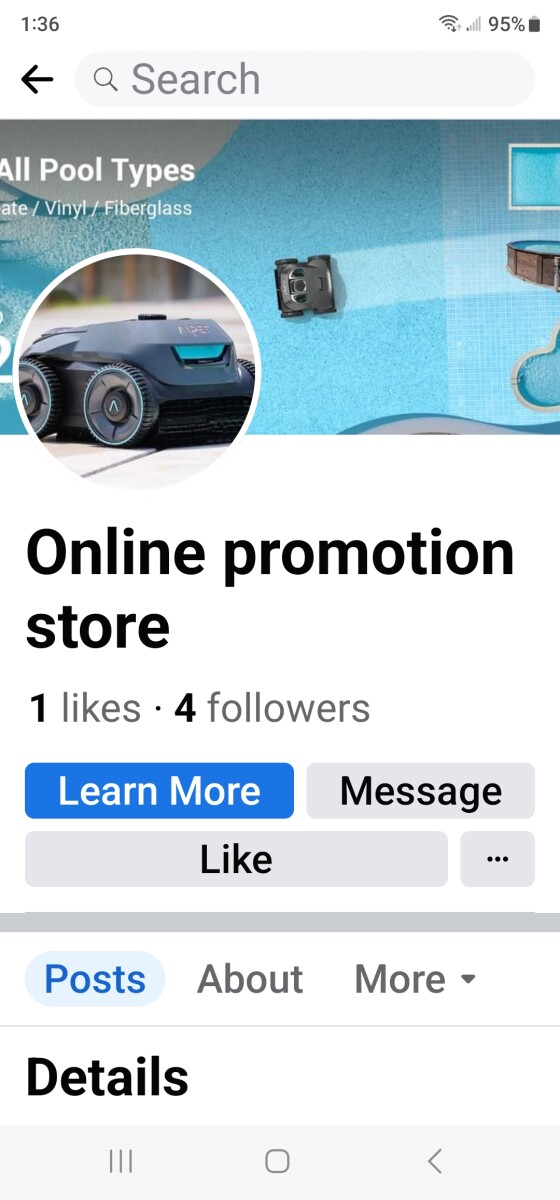This screenshot has width=560, height=1200.
Task: Tap the battery icon in status bar
Action: tap(534, 24)
